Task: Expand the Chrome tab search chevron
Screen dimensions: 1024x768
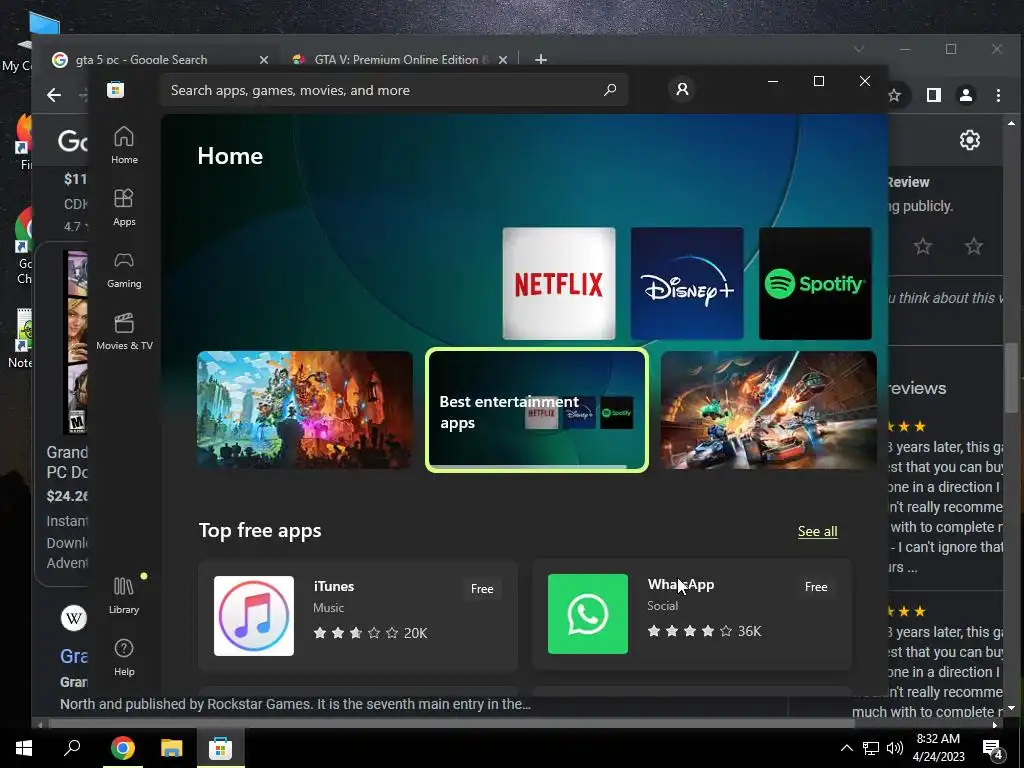Action: (x=859, y=49)
